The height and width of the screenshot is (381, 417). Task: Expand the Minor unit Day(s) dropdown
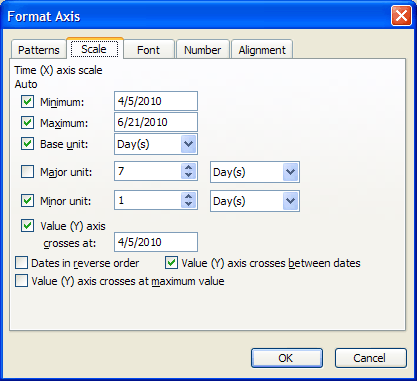pos(290,201)
